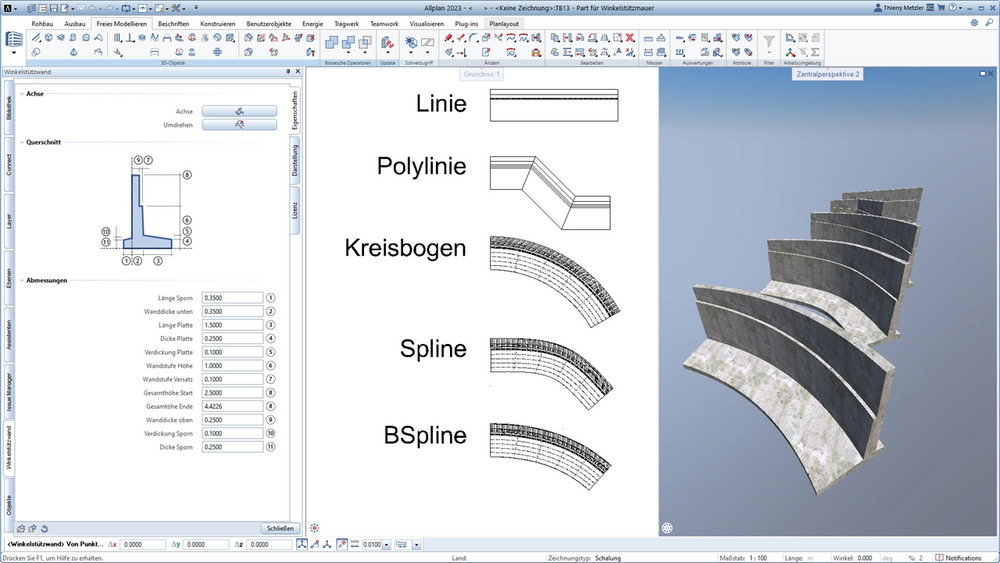Image resolution: width=1000 pixels, height=563 pixels.
Task: Click the Gesamthöhe Ende input field
Action: [x=232, y=406]
